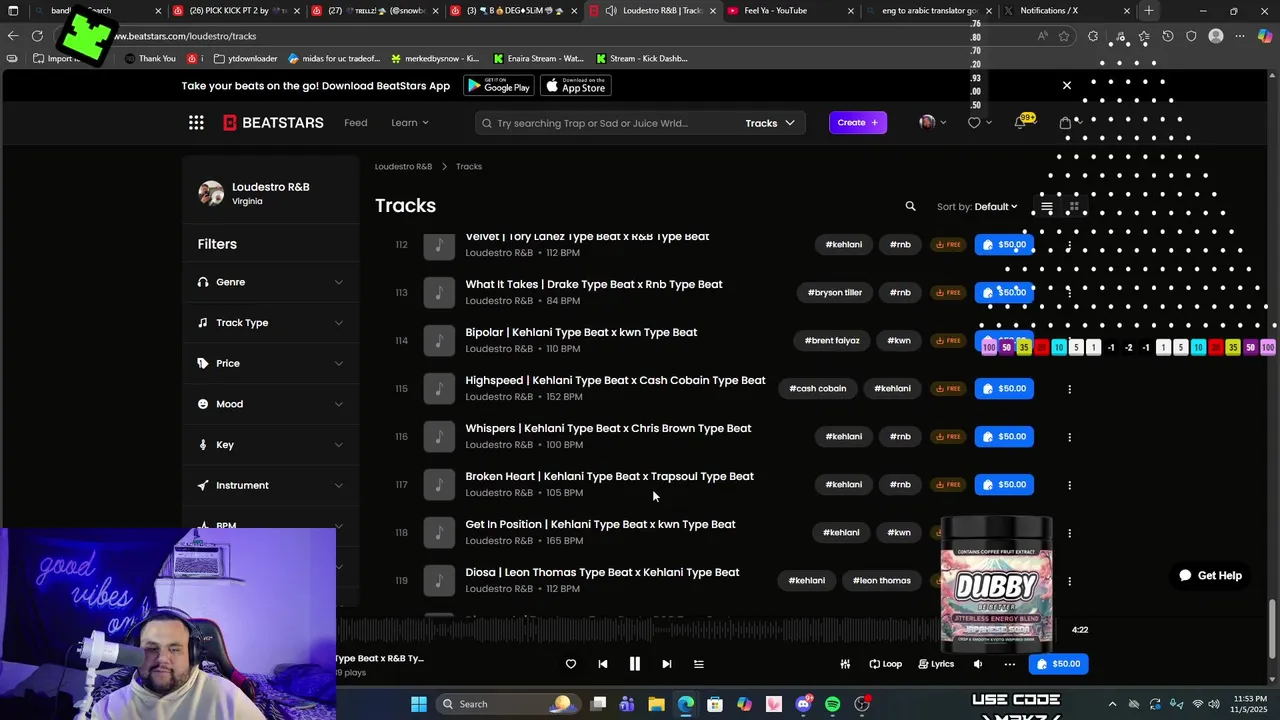This screenshot has height=720, width=1280.
Task: Toggle Loop in the player bar
Action: 885,664
